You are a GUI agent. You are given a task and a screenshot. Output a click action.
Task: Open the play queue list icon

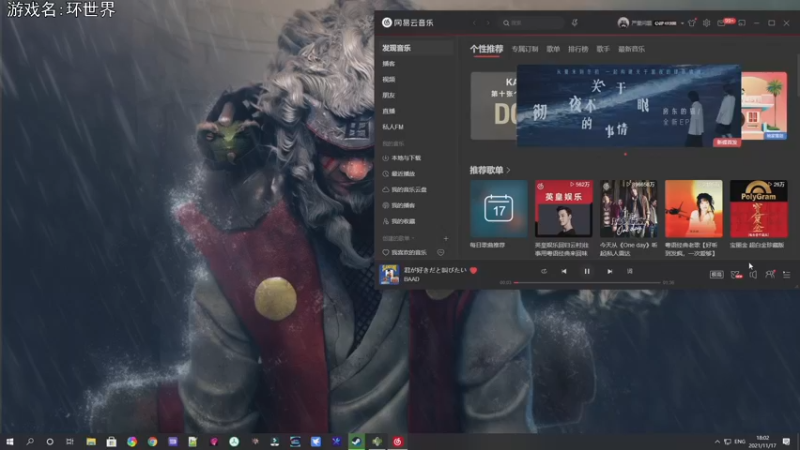(787, 274)
